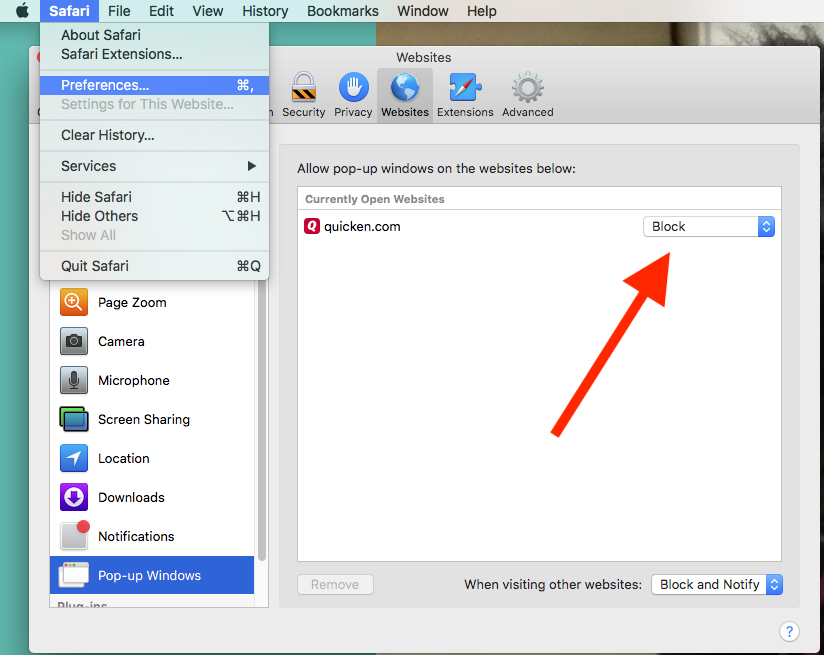Click the Remove button
Screen dimensions: 824x655
click(335, 585)
